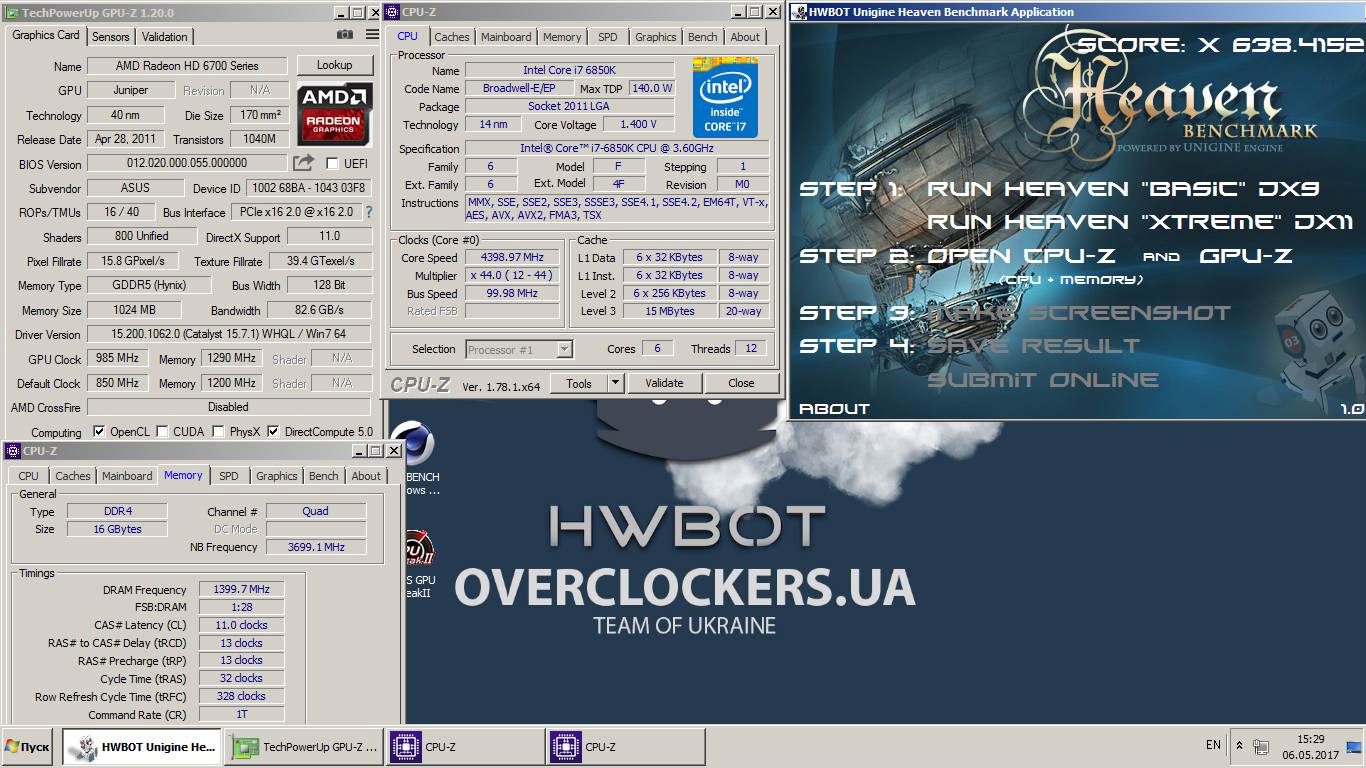Click GPU-Z link in Heaven step 2
The image size is (1366, 768).
1246,256
